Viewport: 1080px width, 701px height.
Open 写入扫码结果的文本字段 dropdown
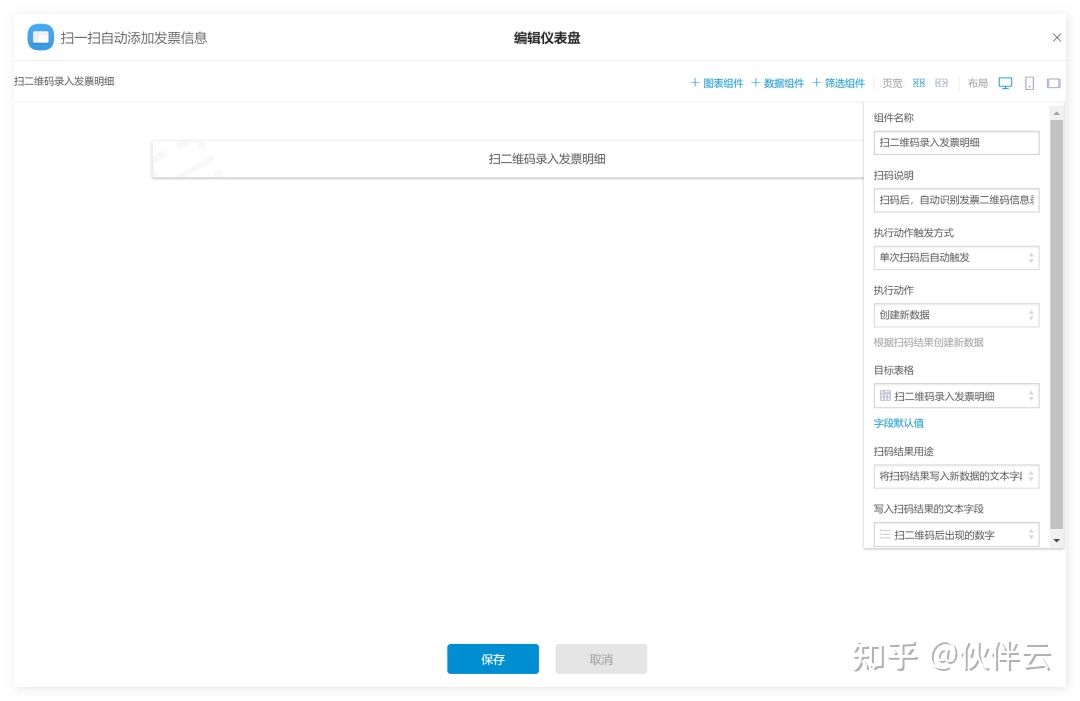[x=956, y=535]
